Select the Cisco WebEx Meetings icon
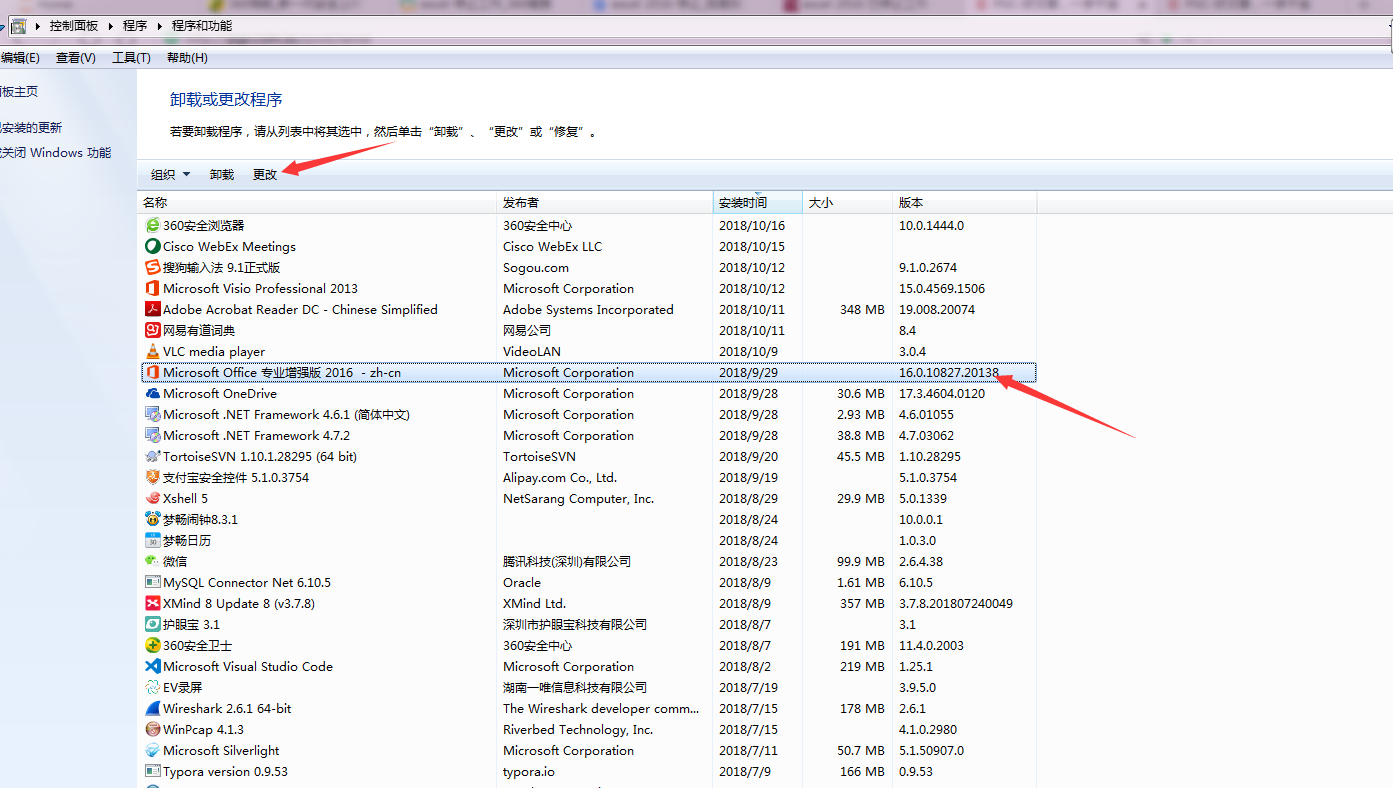Viewport: 1393px width, 788px height. click(153, 246)
